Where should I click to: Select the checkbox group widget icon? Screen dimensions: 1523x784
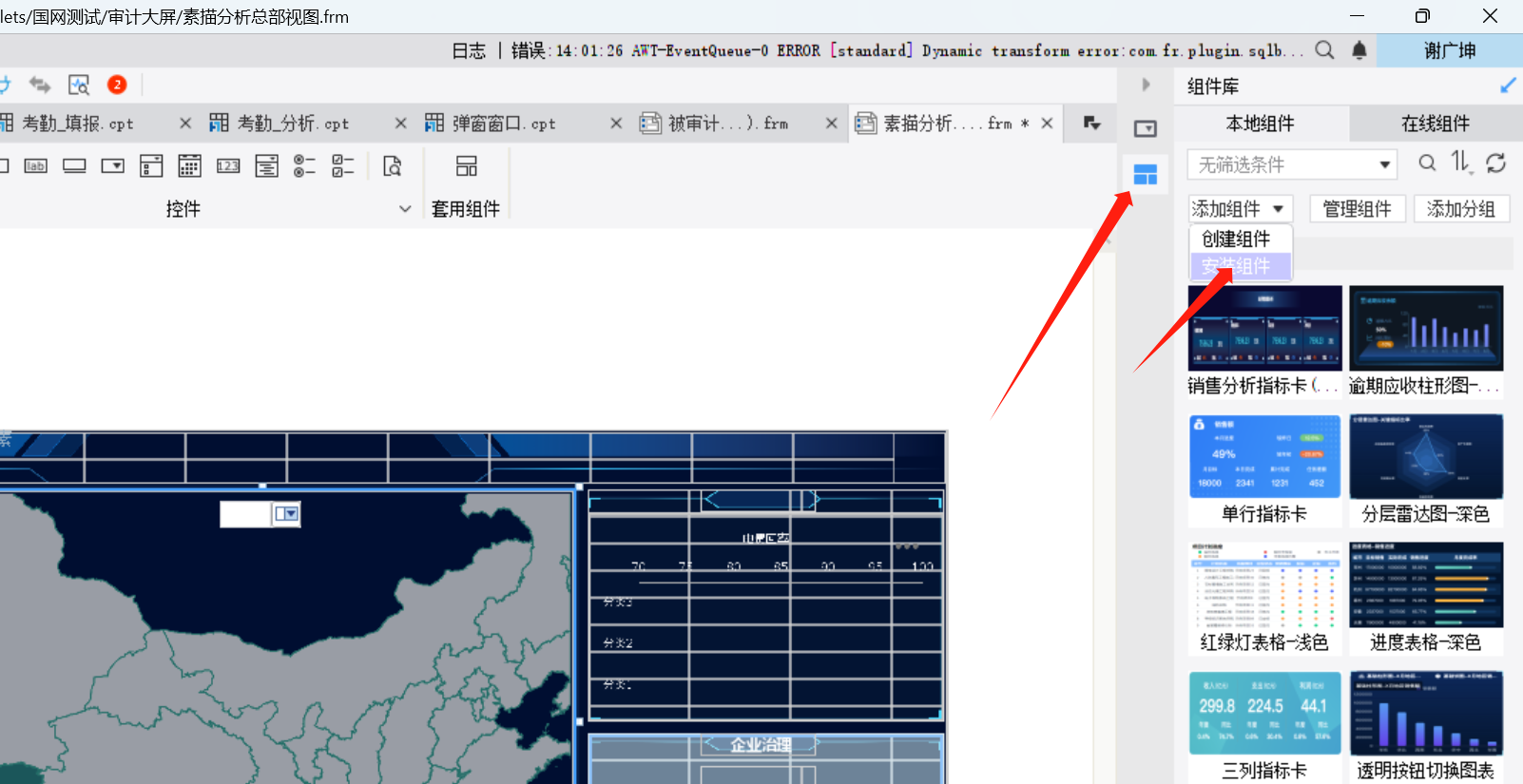click(x=342, y=166)
